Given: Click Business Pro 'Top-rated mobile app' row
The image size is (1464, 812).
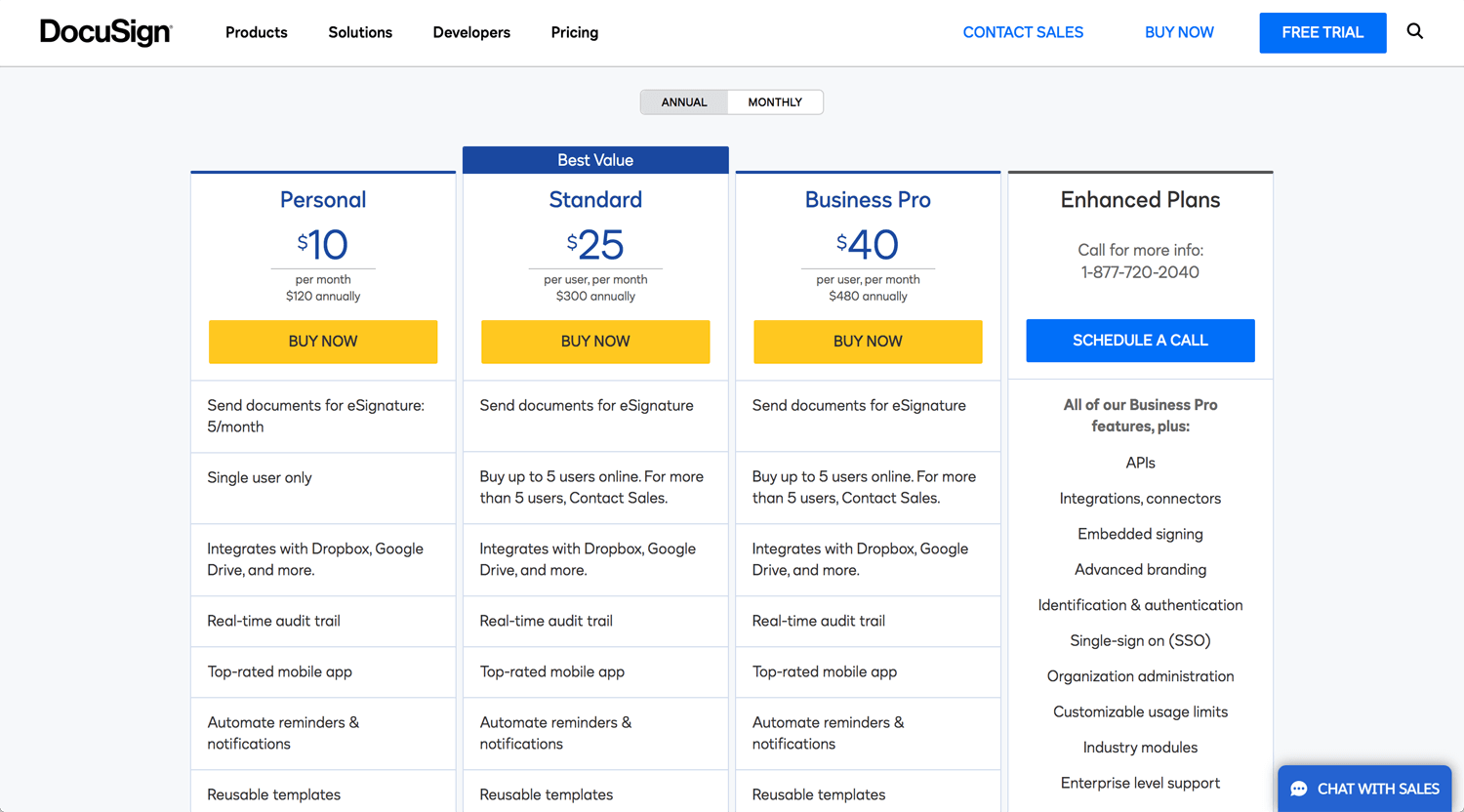Looking at the screenshot, I should (868, 672).
